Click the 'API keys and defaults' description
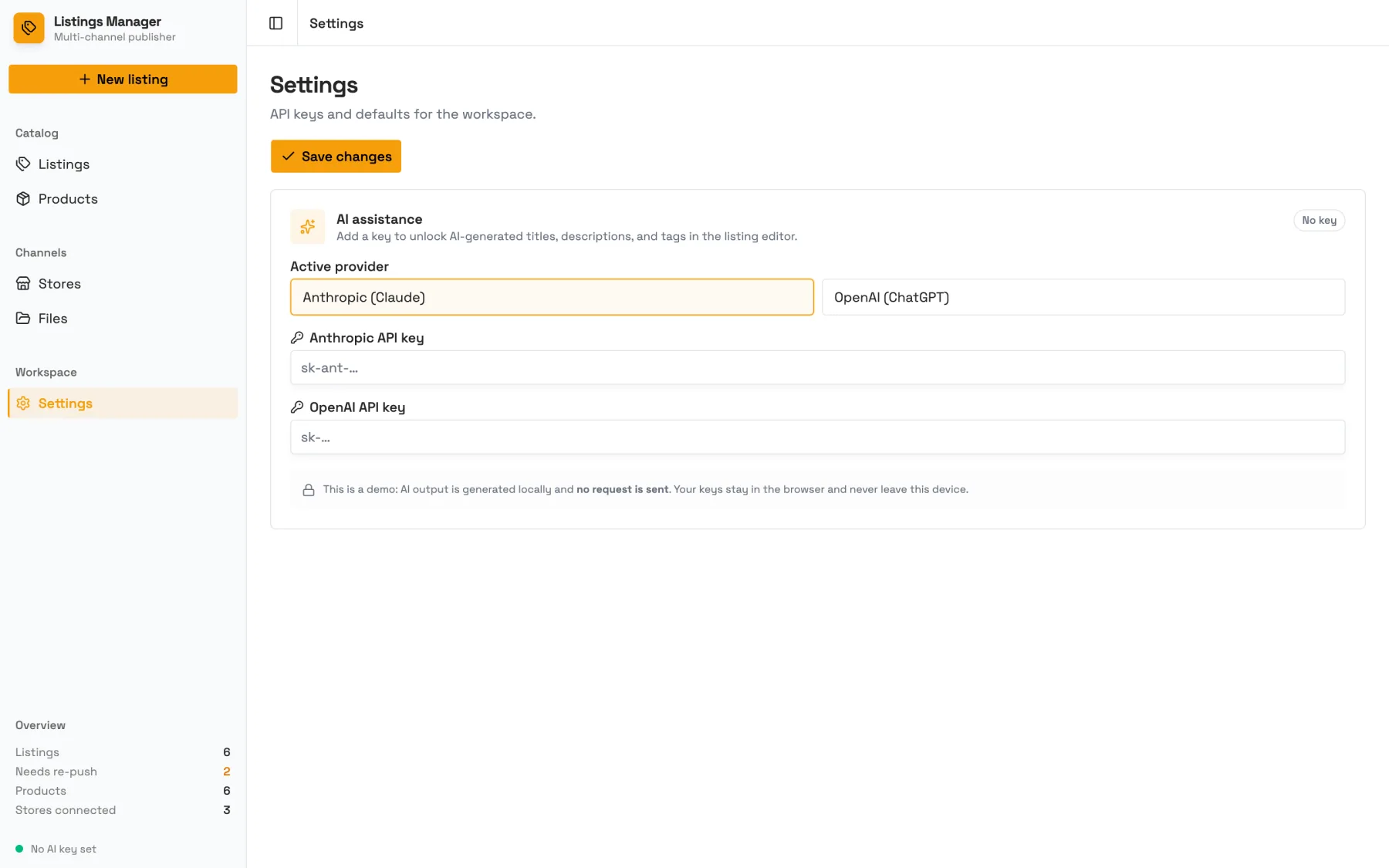Screen dimensions: 1389x868 (403, 114)
